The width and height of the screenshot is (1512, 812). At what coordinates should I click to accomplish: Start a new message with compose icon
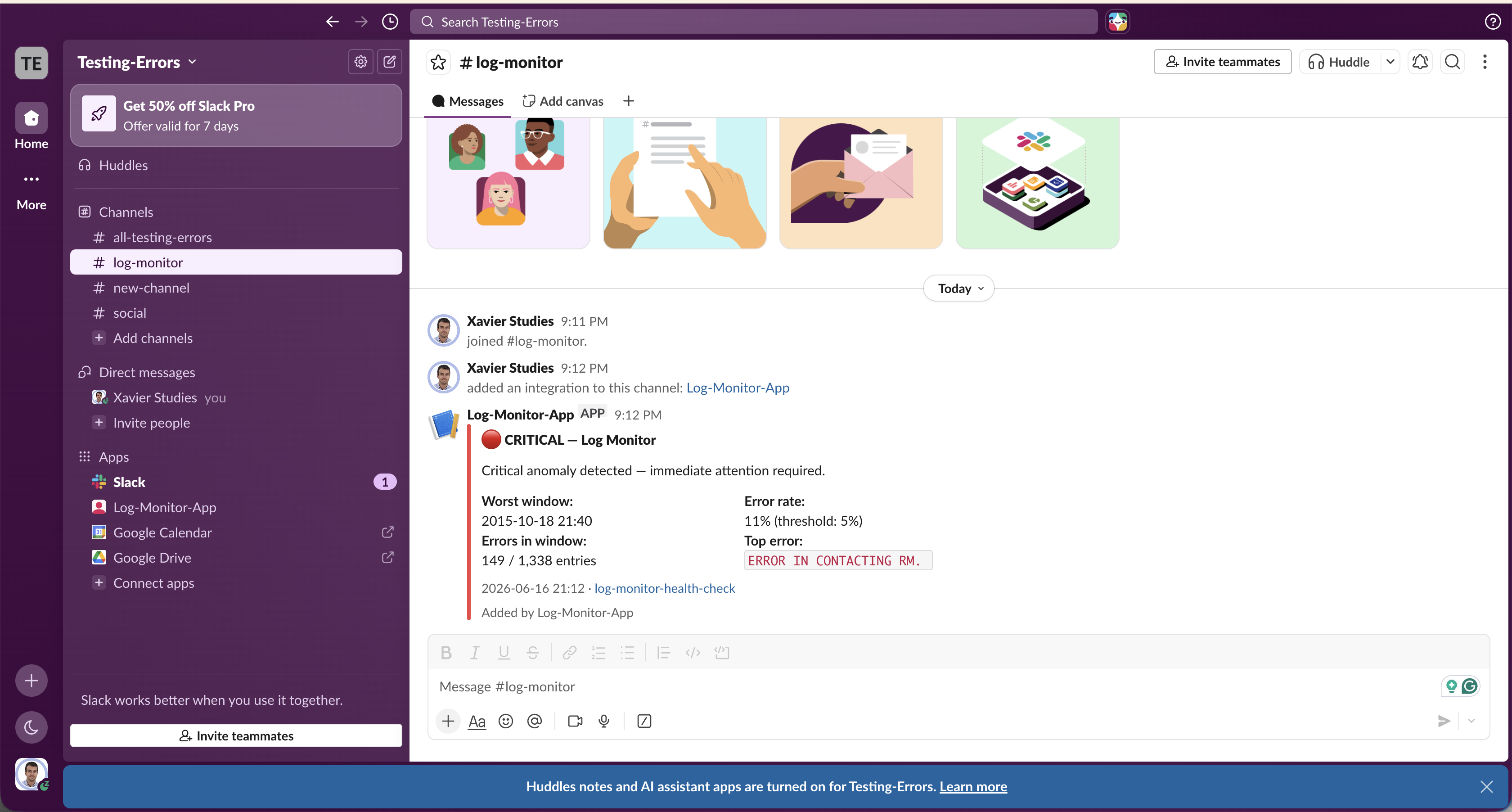389,62
